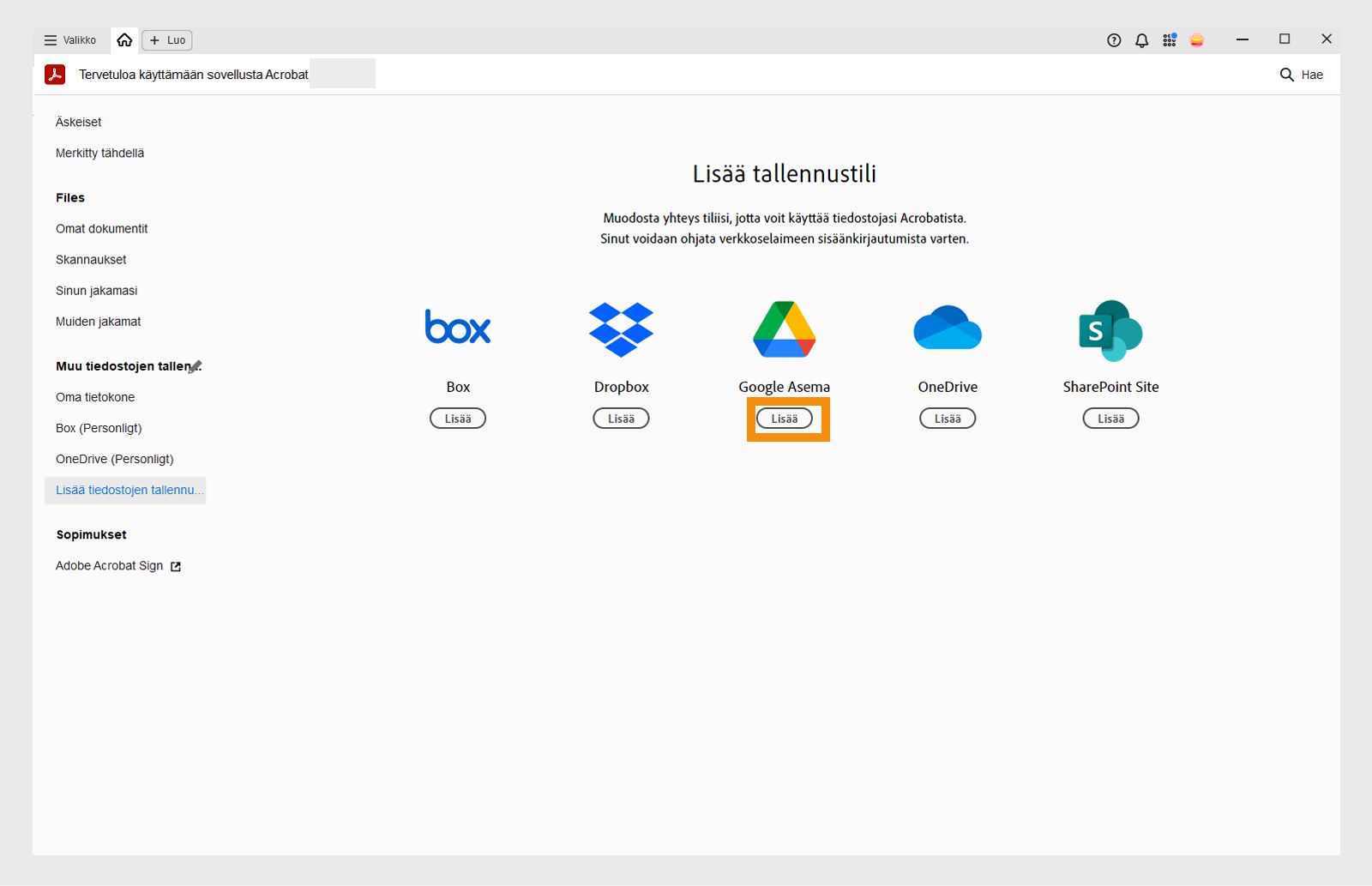Screen dimensions: 1372x886
Task: Open Adobe Acrobat Sign external link
Action: (x=175, y=565)
